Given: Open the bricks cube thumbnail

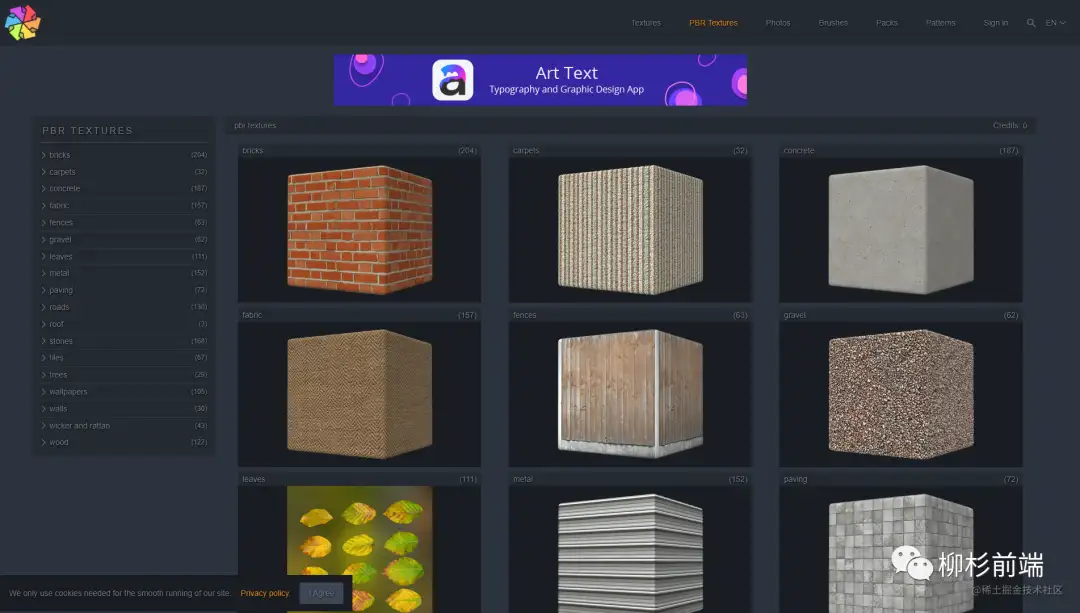Looking at the screenshot, I should [x=359, y=230].
